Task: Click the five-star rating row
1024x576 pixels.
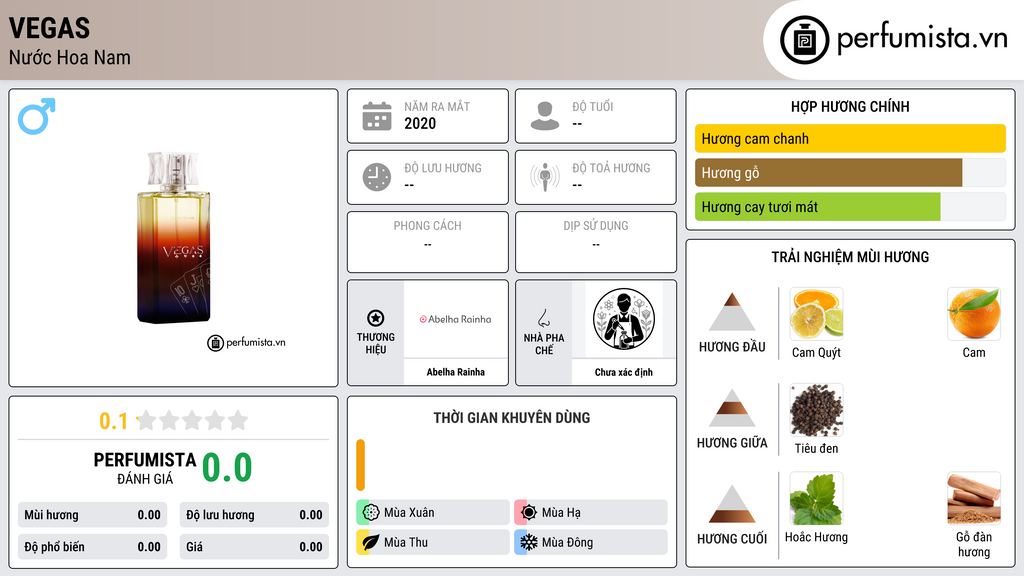Action: (192, 420)
